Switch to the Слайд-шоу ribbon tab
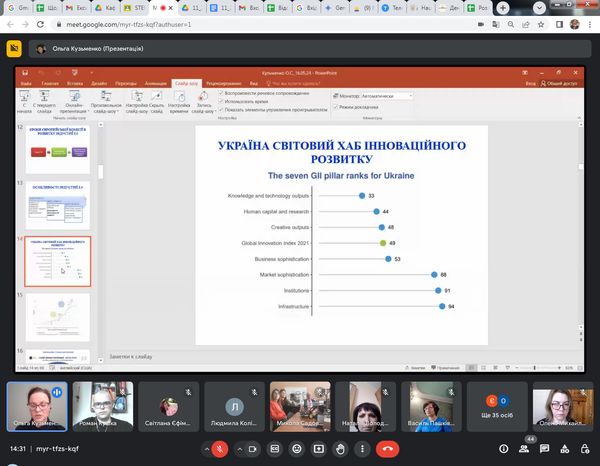 tap(186, 83)
